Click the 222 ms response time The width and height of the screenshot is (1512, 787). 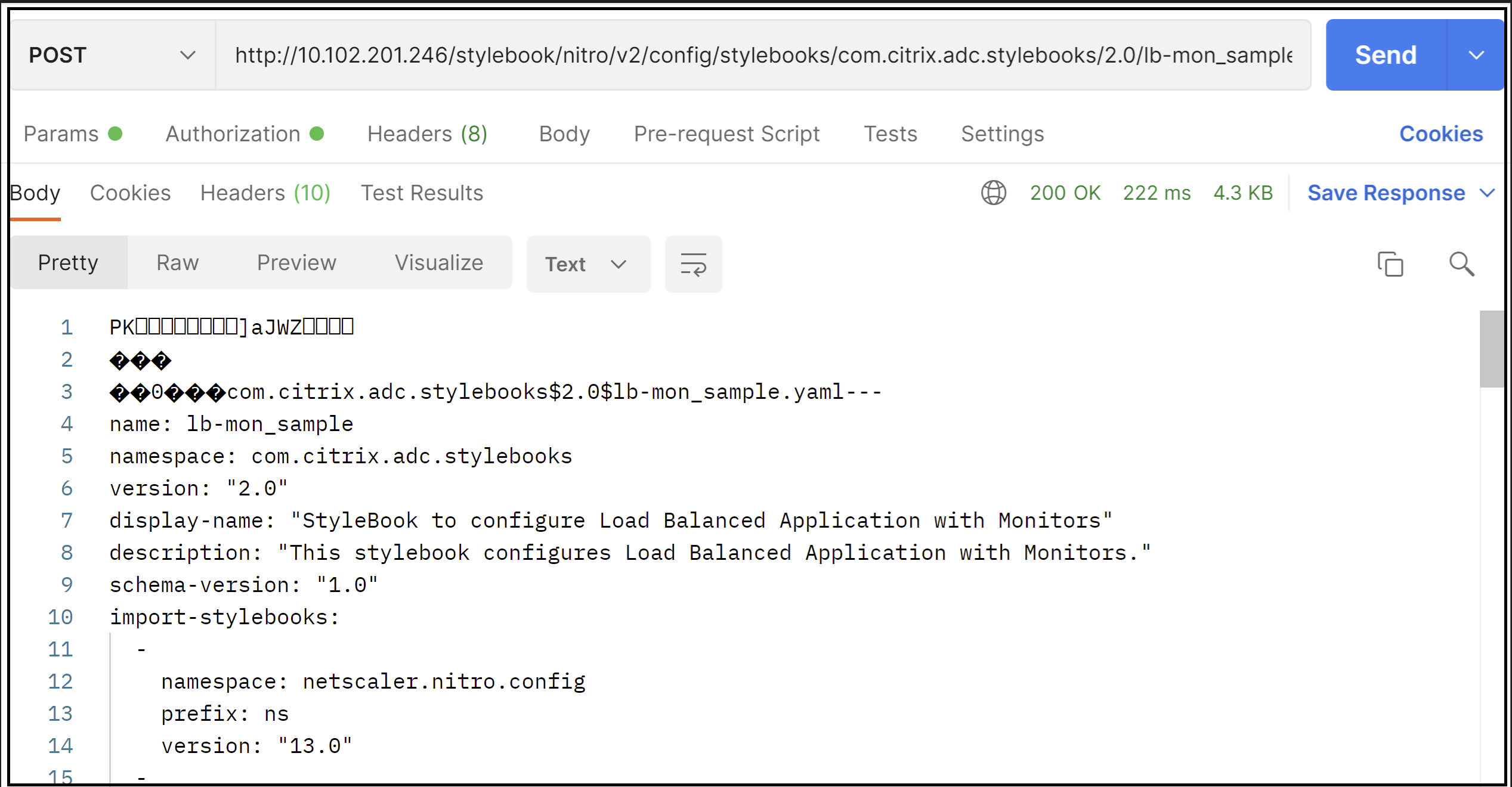coord(1157,193)
